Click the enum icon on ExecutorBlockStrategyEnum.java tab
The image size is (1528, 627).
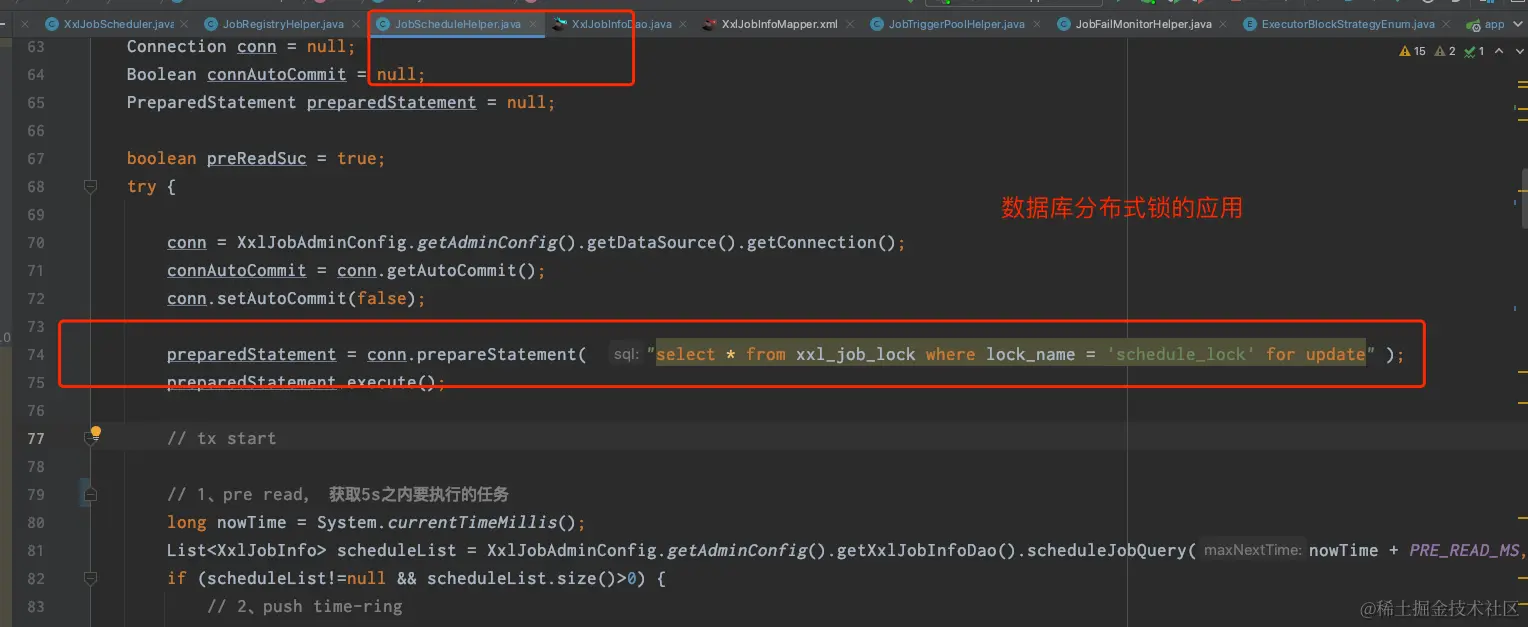tap(1250, 24)
